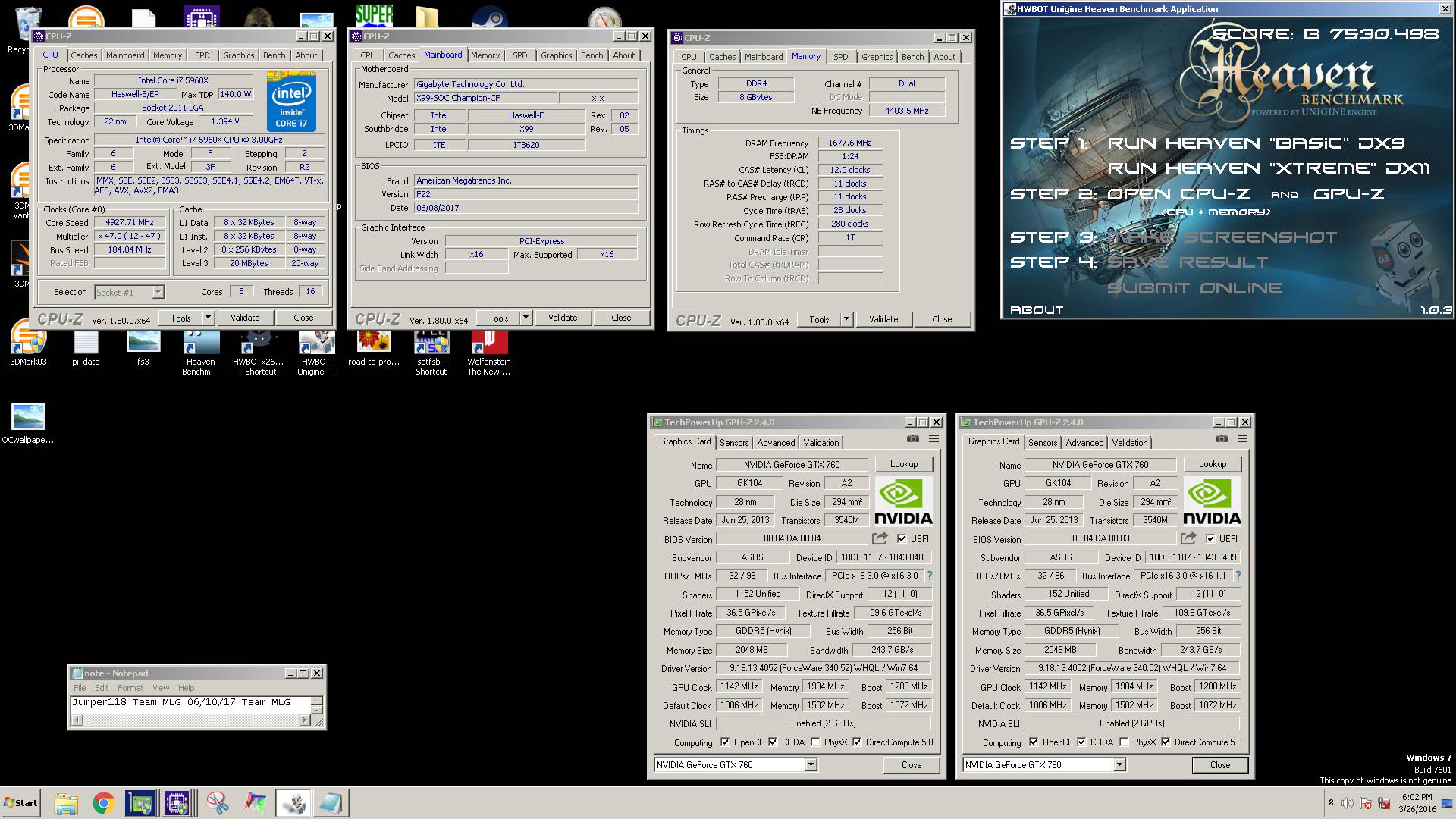Open the road-to-pro desktop icon
Viewport: 1456px width, 819px height.
coord(374,347)
